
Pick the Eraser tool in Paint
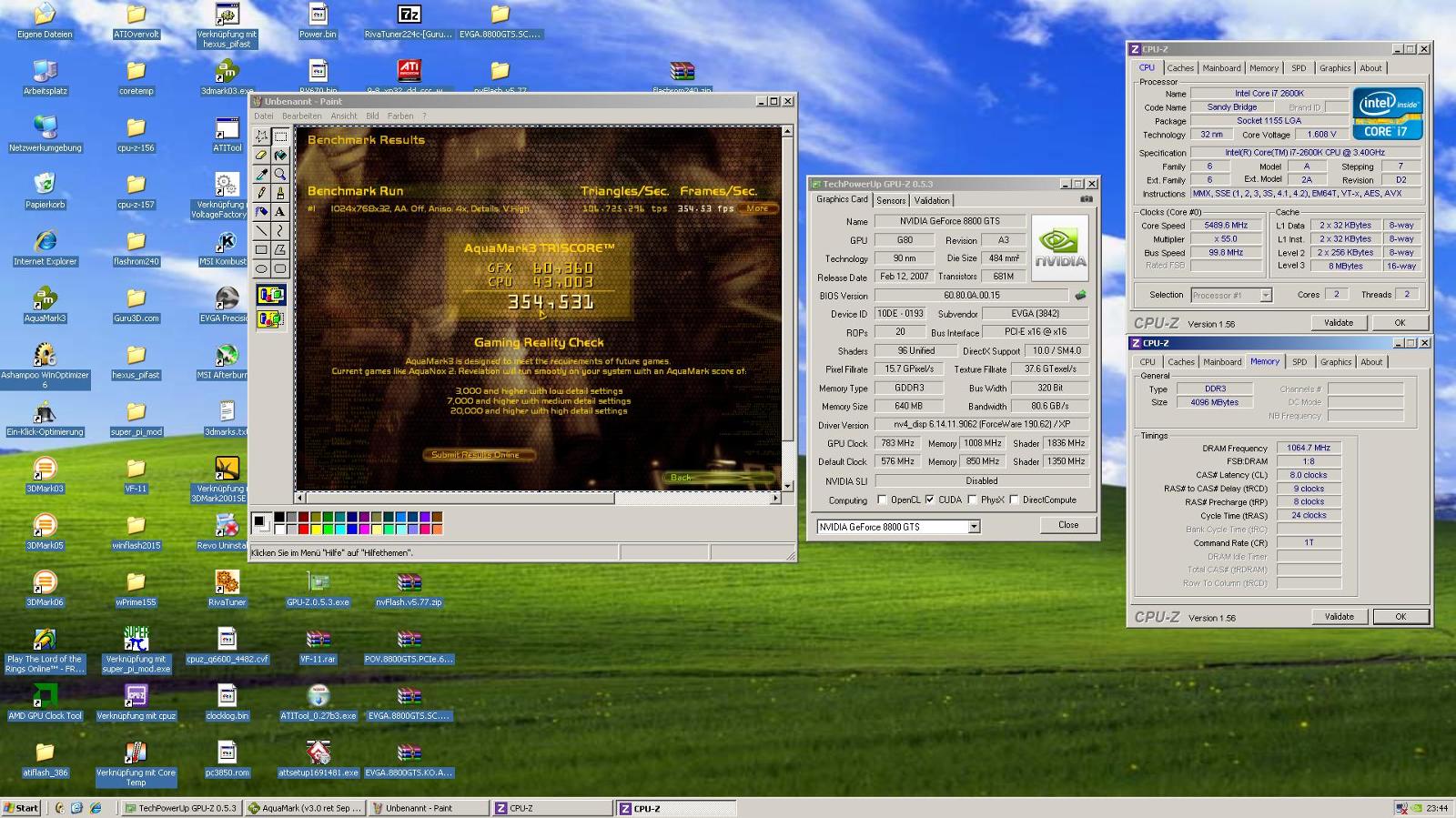[x=262, y=156]
